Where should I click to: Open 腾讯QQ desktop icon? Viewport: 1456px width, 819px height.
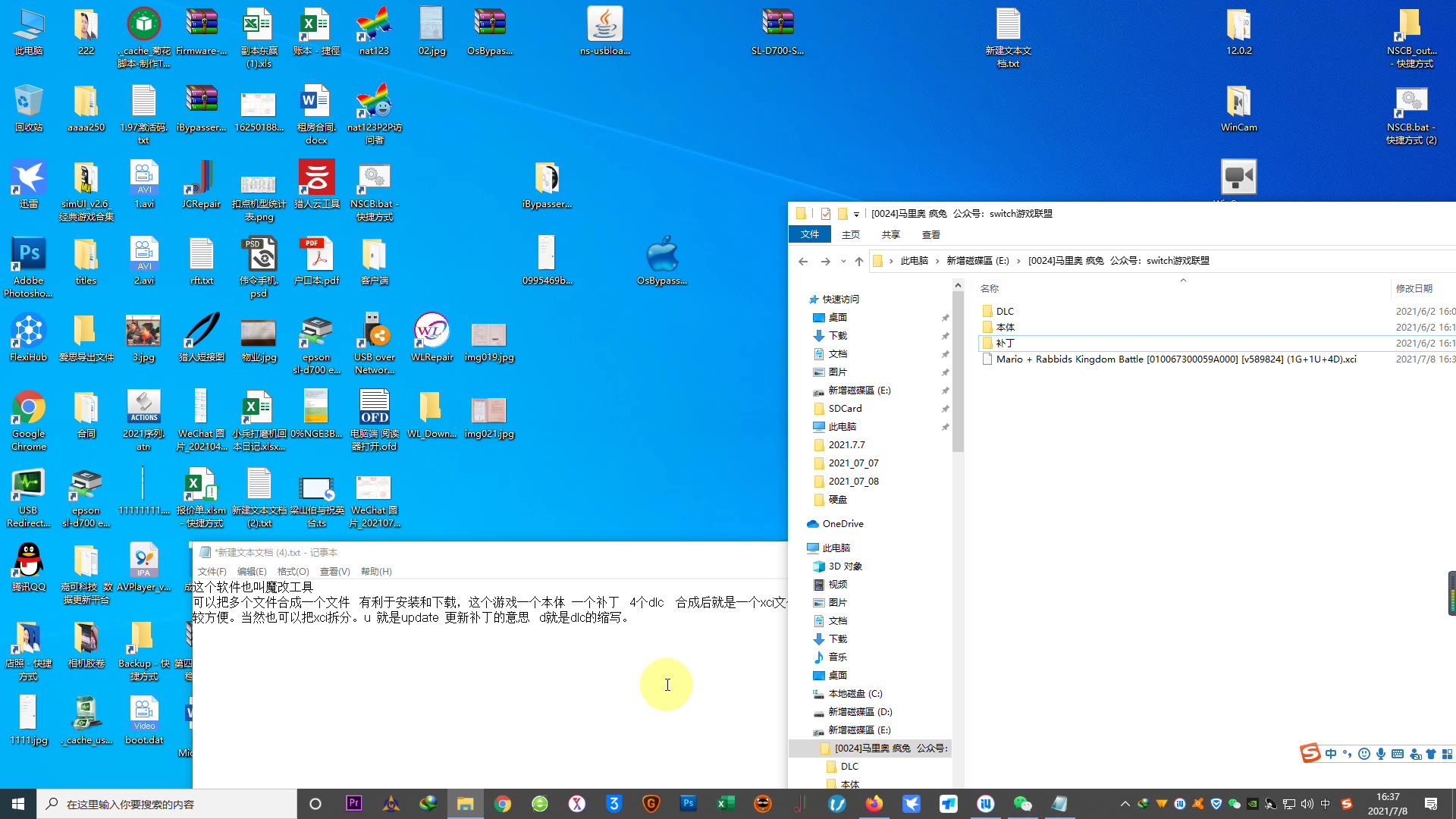pyautogui.click(x=29, y=567)
